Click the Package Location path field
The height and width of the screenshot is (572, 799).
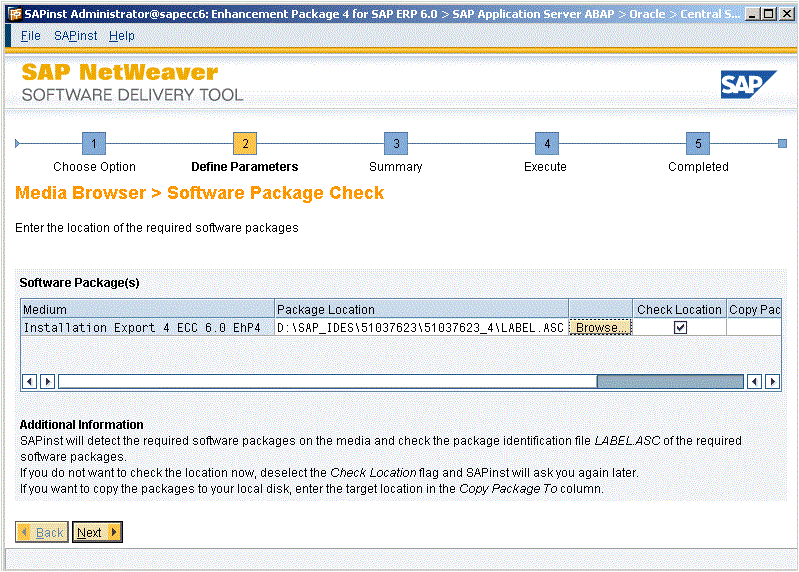tap(420, 328)
